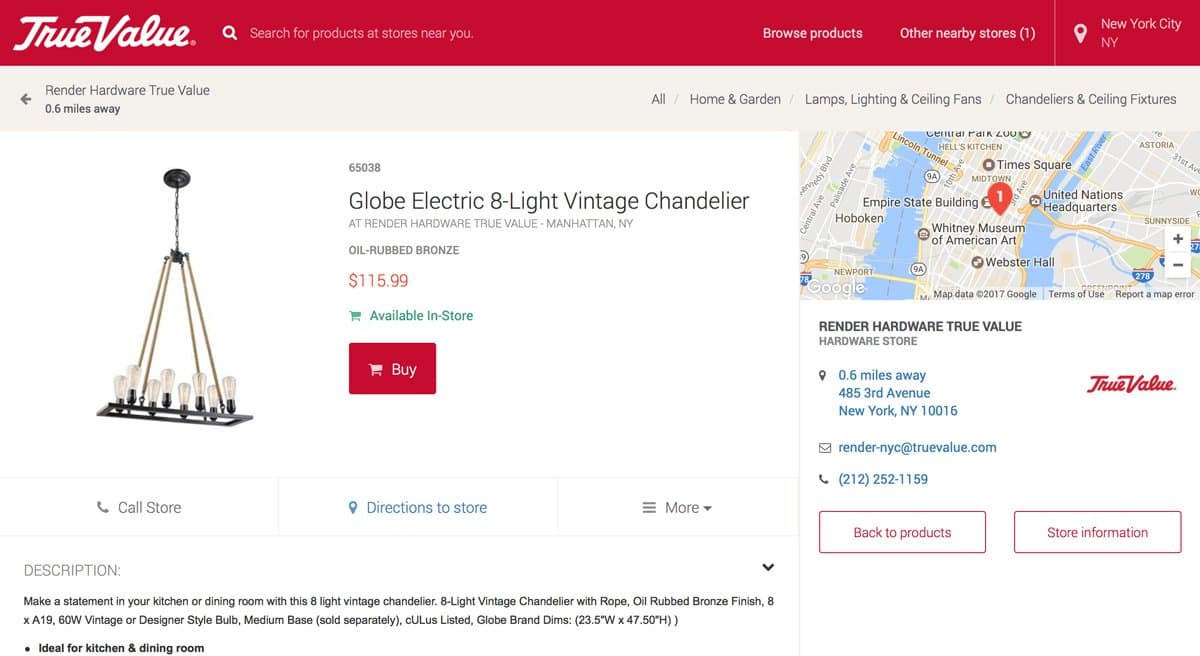Click the chandelier product image
Image resolution: width=1200 pixels, height=656 pixels.
(175, 297)
